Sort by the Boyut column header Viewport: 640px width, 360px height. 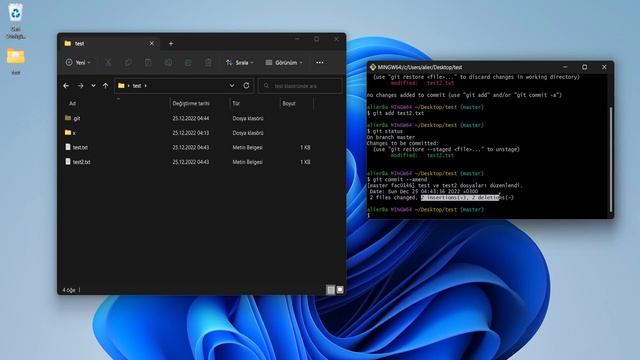point(289,104)
